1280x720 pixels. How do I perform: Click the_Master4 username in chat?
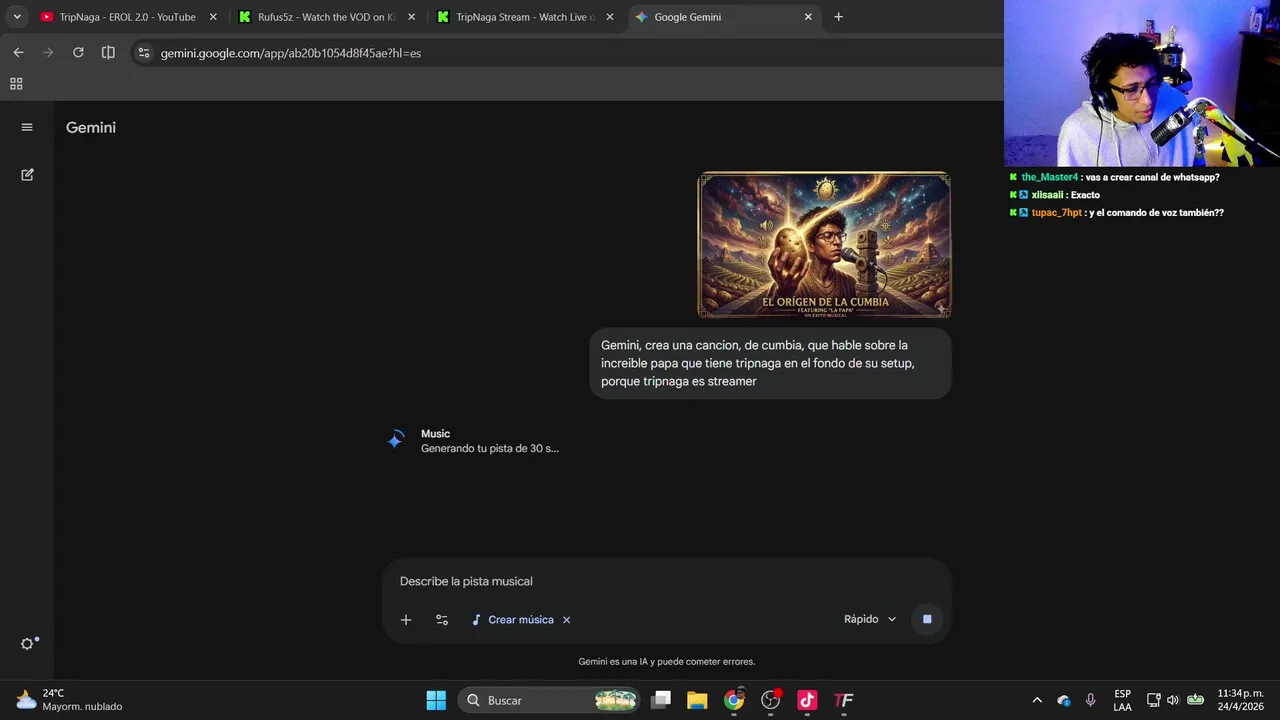click(1049, 177)
